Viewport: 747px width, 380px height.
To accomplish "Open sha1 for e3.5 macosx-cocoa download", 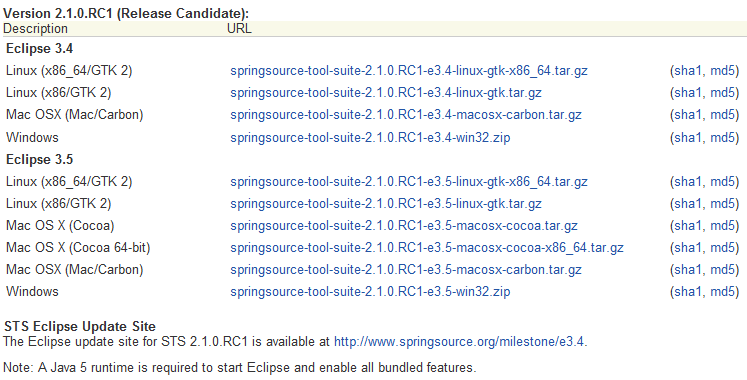I will [x=688, y=225].
